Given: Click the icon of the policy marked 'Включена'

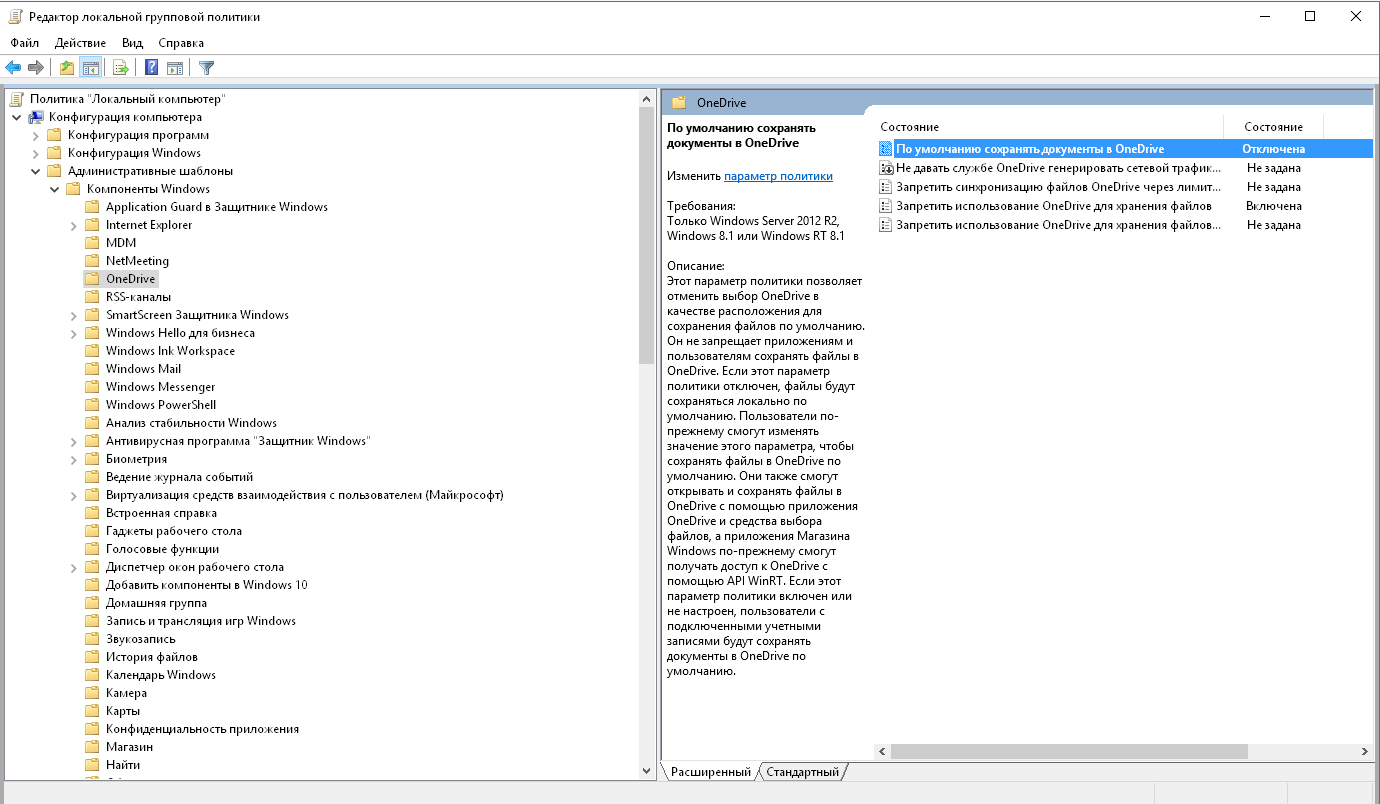Looking at the screenshot, I should pos(885,206).
